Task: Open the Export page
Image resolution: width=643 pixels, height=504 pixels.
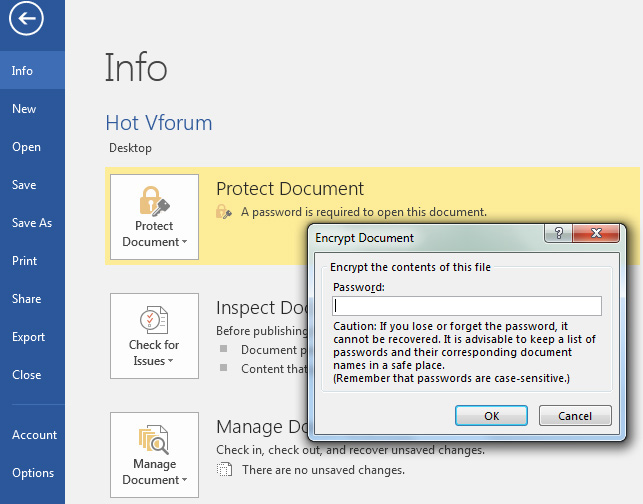Action: click(x=28, y=337)
